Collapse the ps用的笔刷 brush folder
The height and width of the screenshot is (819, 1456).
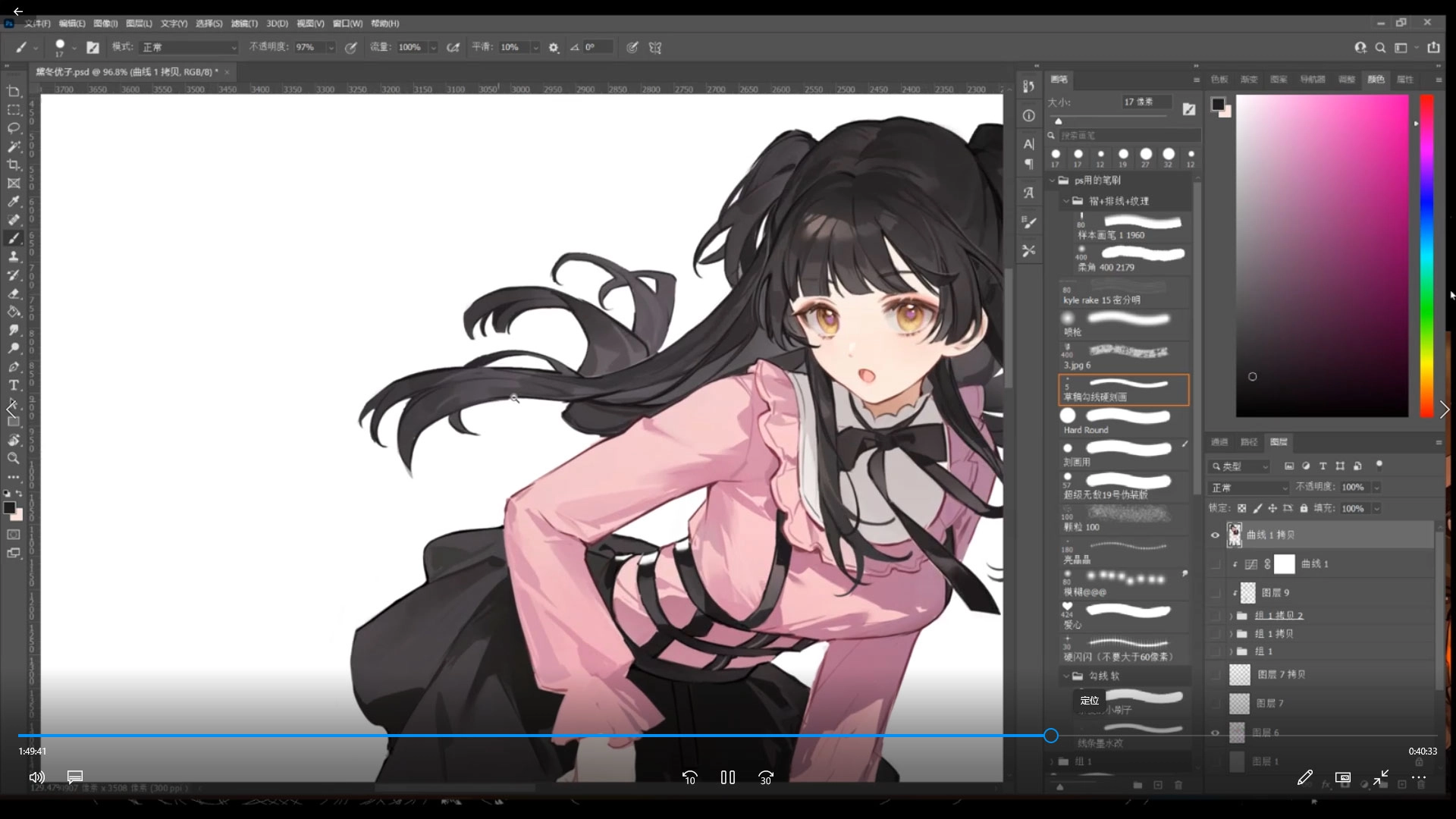[1053, 180]
